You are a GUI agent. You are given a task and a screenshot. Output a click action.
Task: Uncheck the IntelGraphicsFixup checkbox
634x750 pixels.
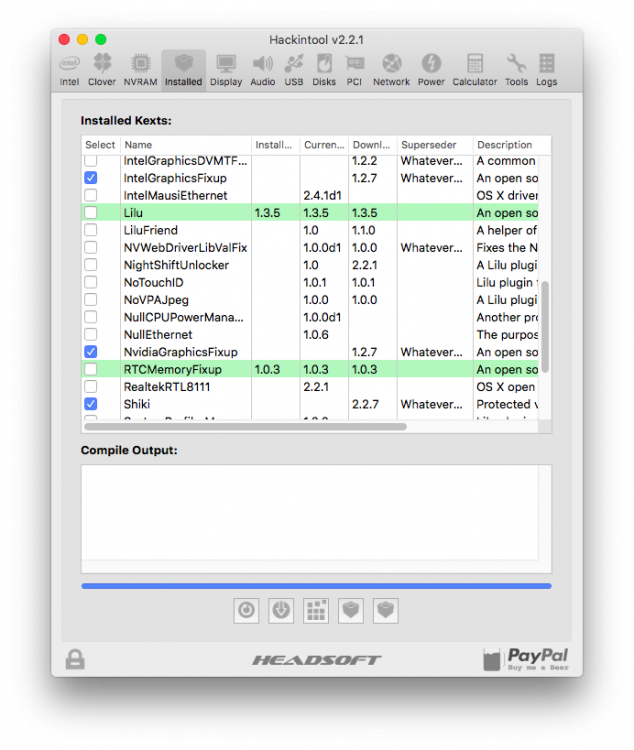(x=90, y=178)
